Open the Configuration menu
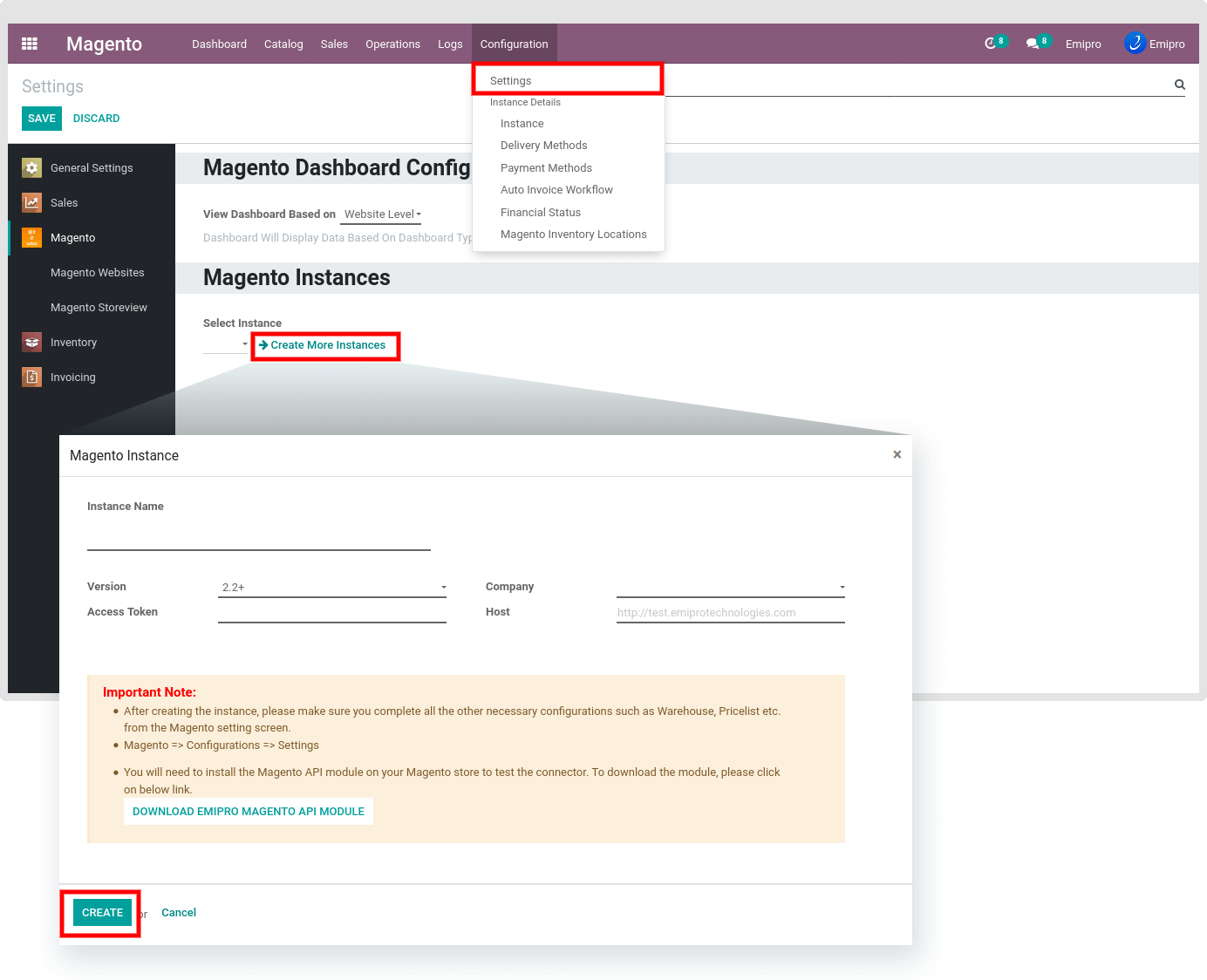This screenshot has width=1207, height=980. 515,44
